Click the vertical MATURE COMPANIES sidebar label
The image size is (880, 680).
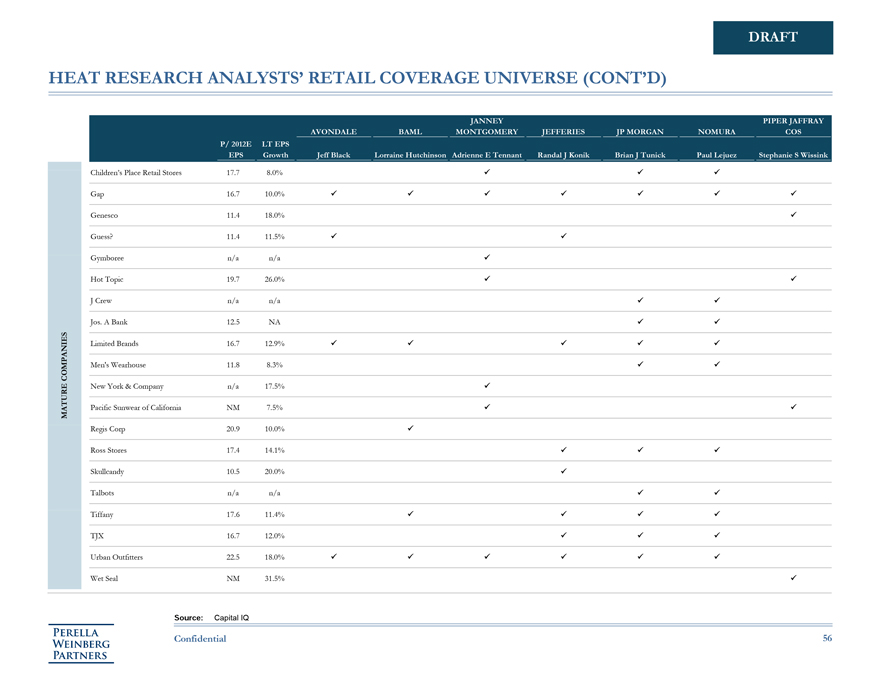click(66, 375)
